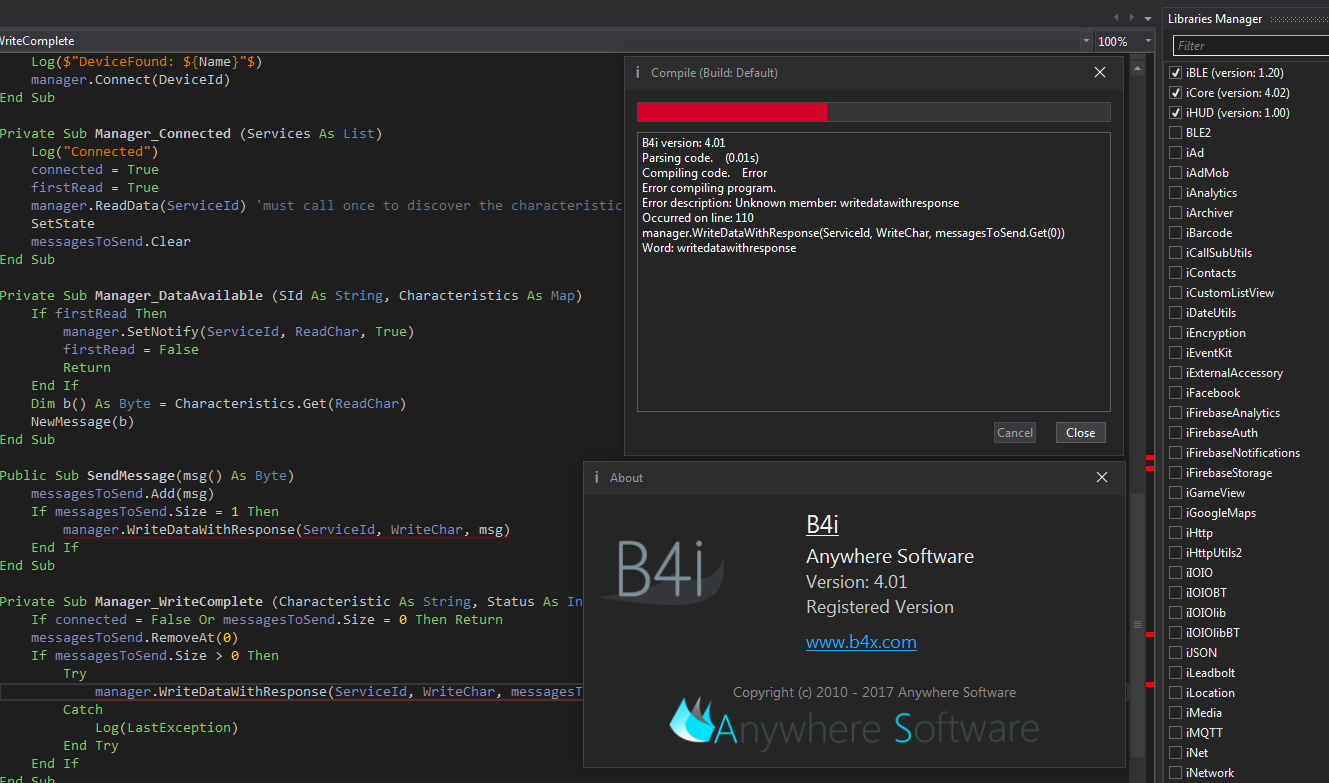Uncheck the iBLE (version: 1.20) library
Image resolution: width=1329 pixels, height=783 pixels.
pyautogui.click(x=1177, y=73)
